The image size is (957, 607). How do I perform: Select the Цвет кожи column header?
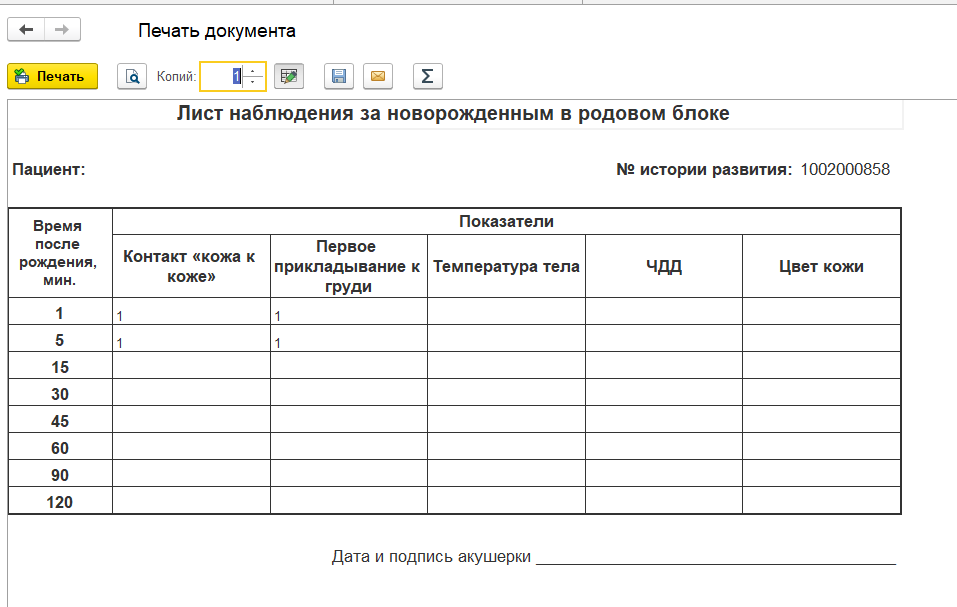[821, 266]
